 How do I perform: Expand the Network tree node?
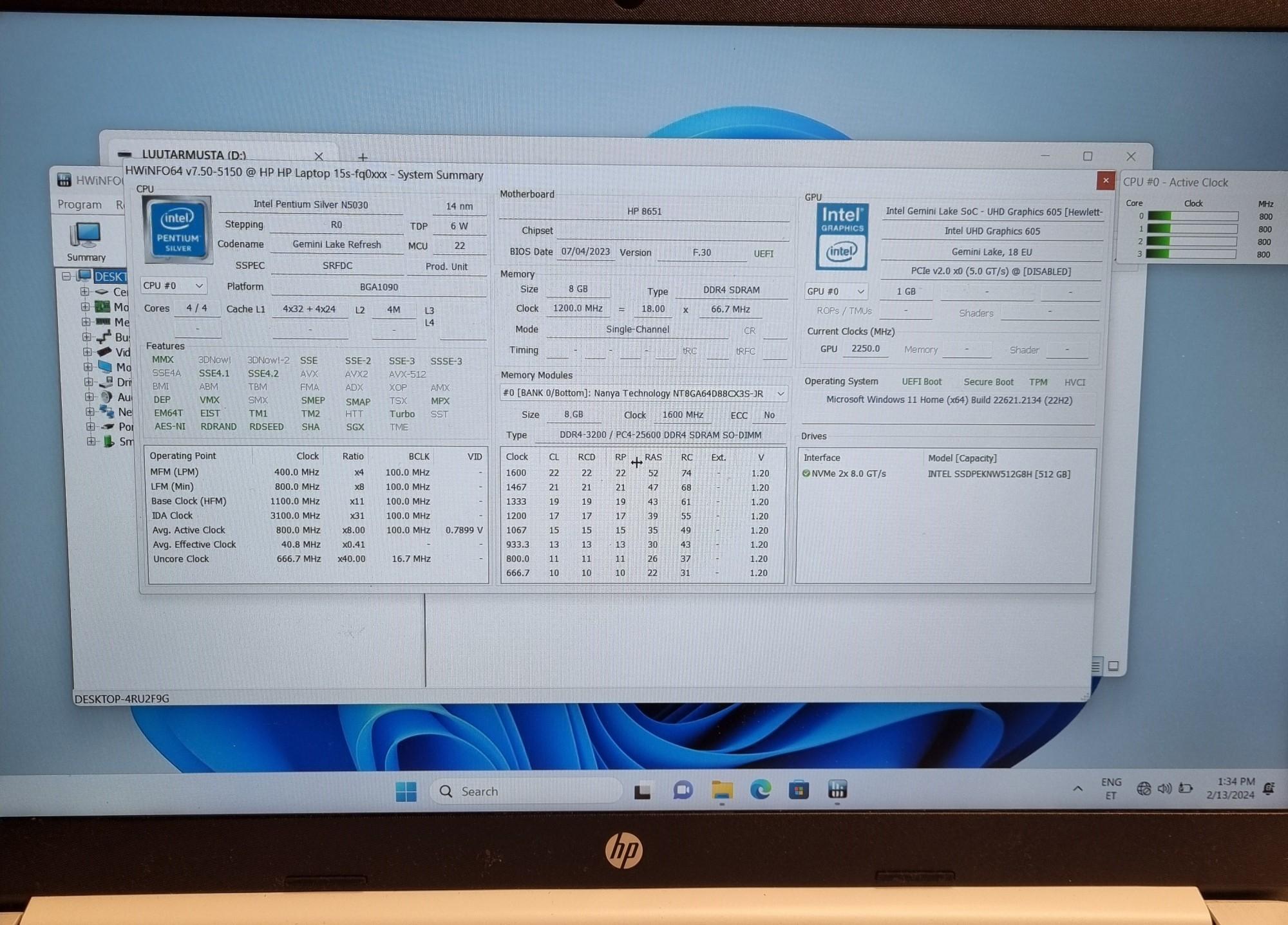[90, 411]
